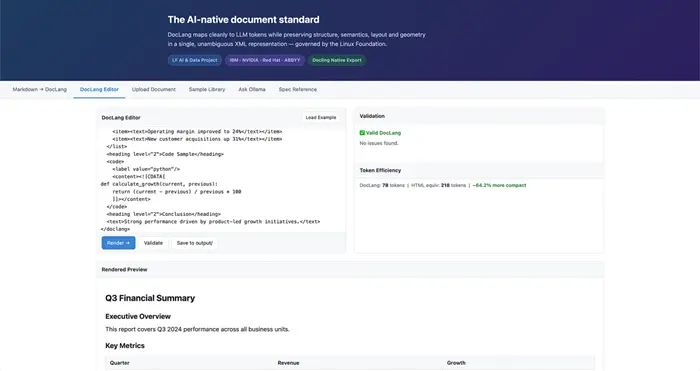Click the blue Render button
The height and width of the screenshot is (371, 700).
click(x=118, y=243)
